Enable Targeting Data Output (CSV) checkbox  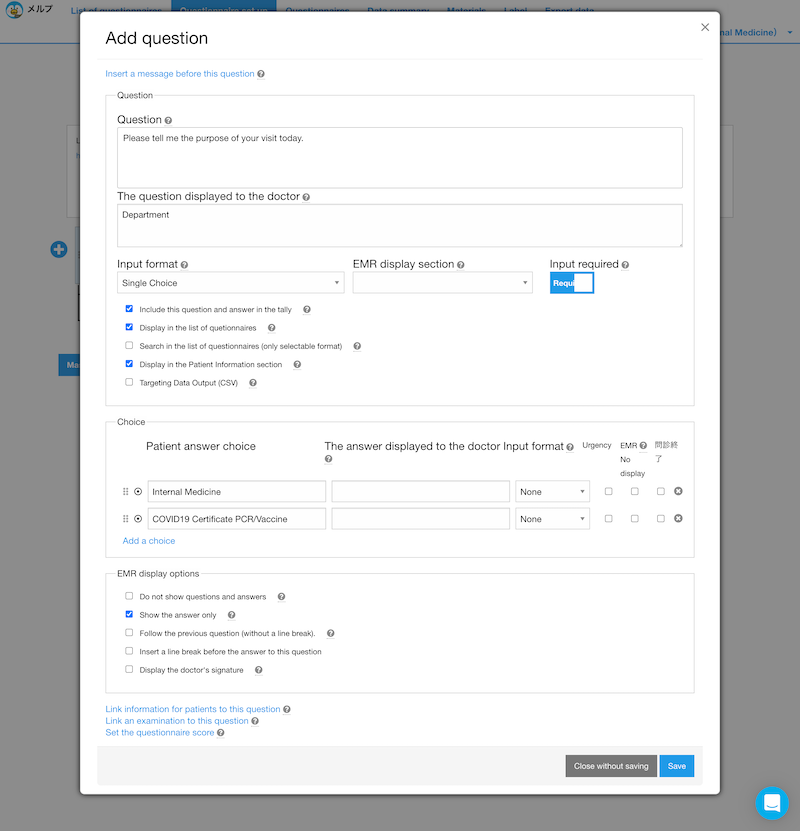click(x=129, y=382)
